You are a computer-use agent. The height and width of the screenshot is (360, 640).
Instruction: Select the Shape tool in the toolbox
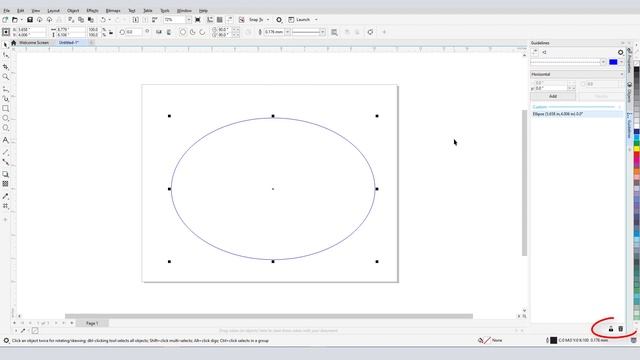click(x=6, y=55)
